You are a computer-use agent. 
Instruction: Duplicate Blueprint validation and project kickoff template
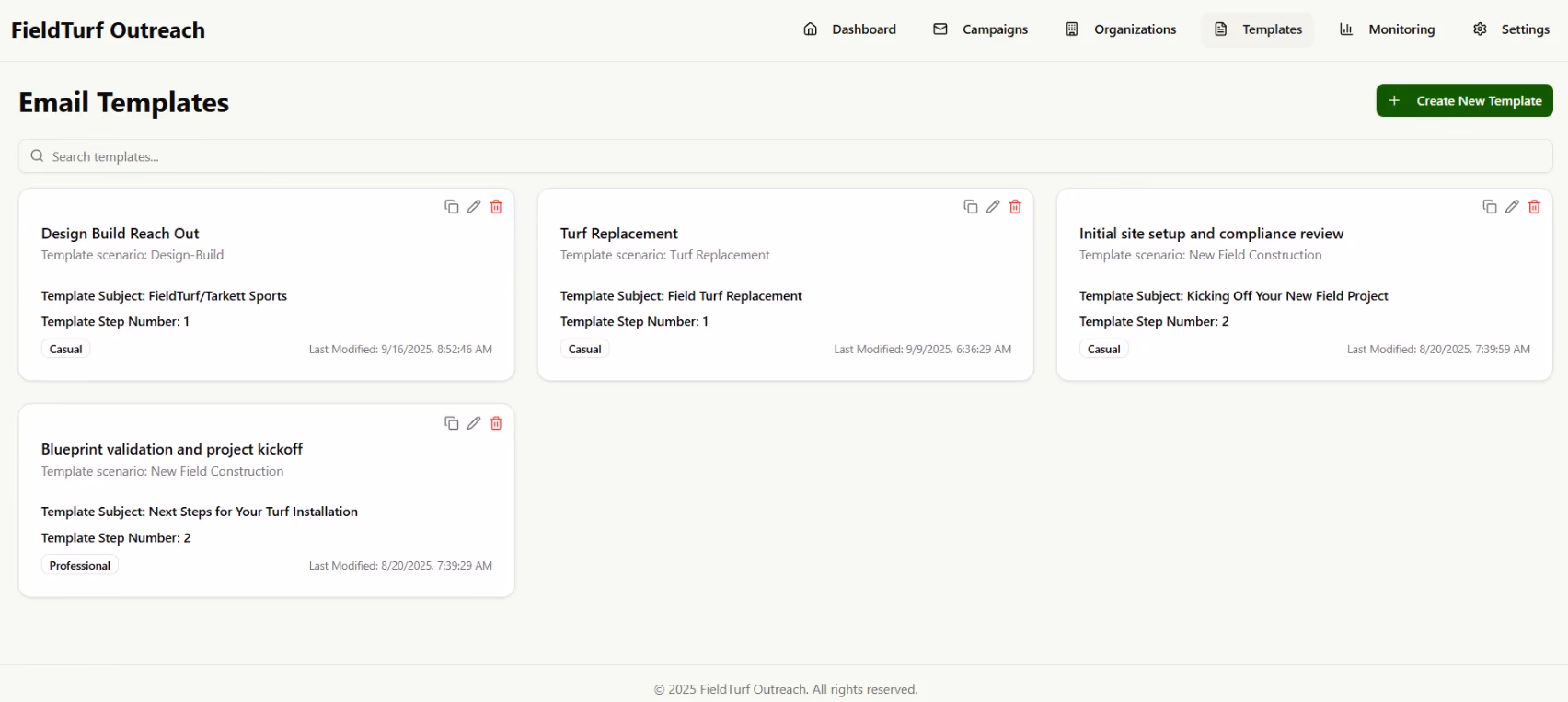pos(451,423)
